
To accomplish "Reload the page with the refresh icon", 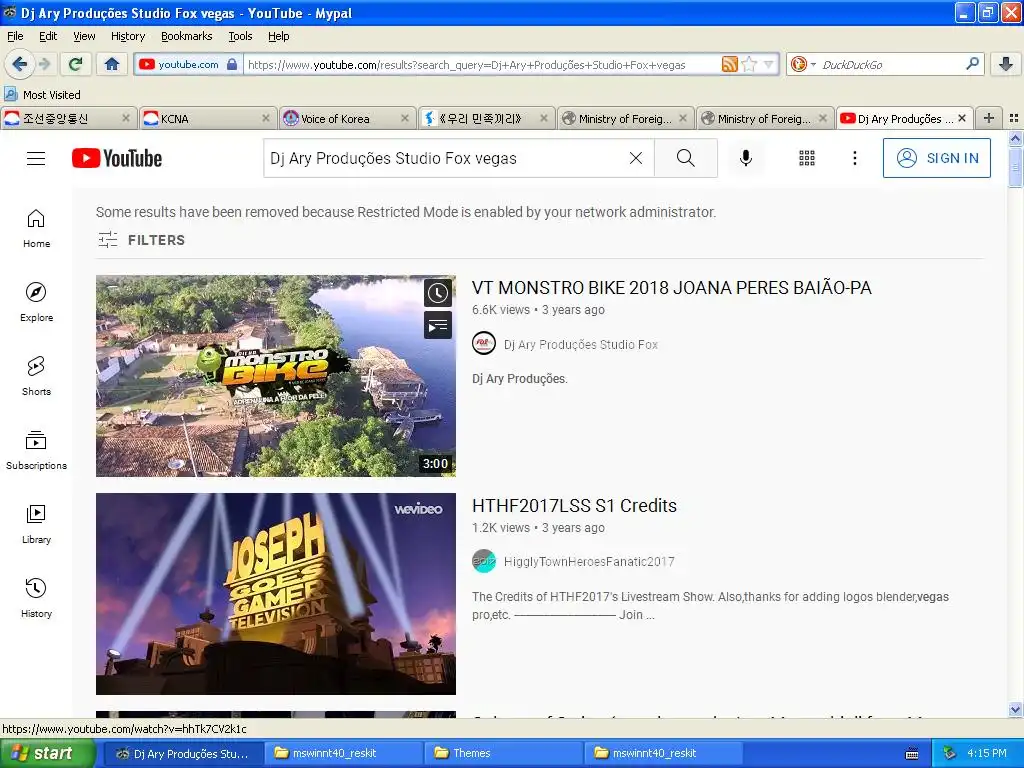I will point(75,64).
